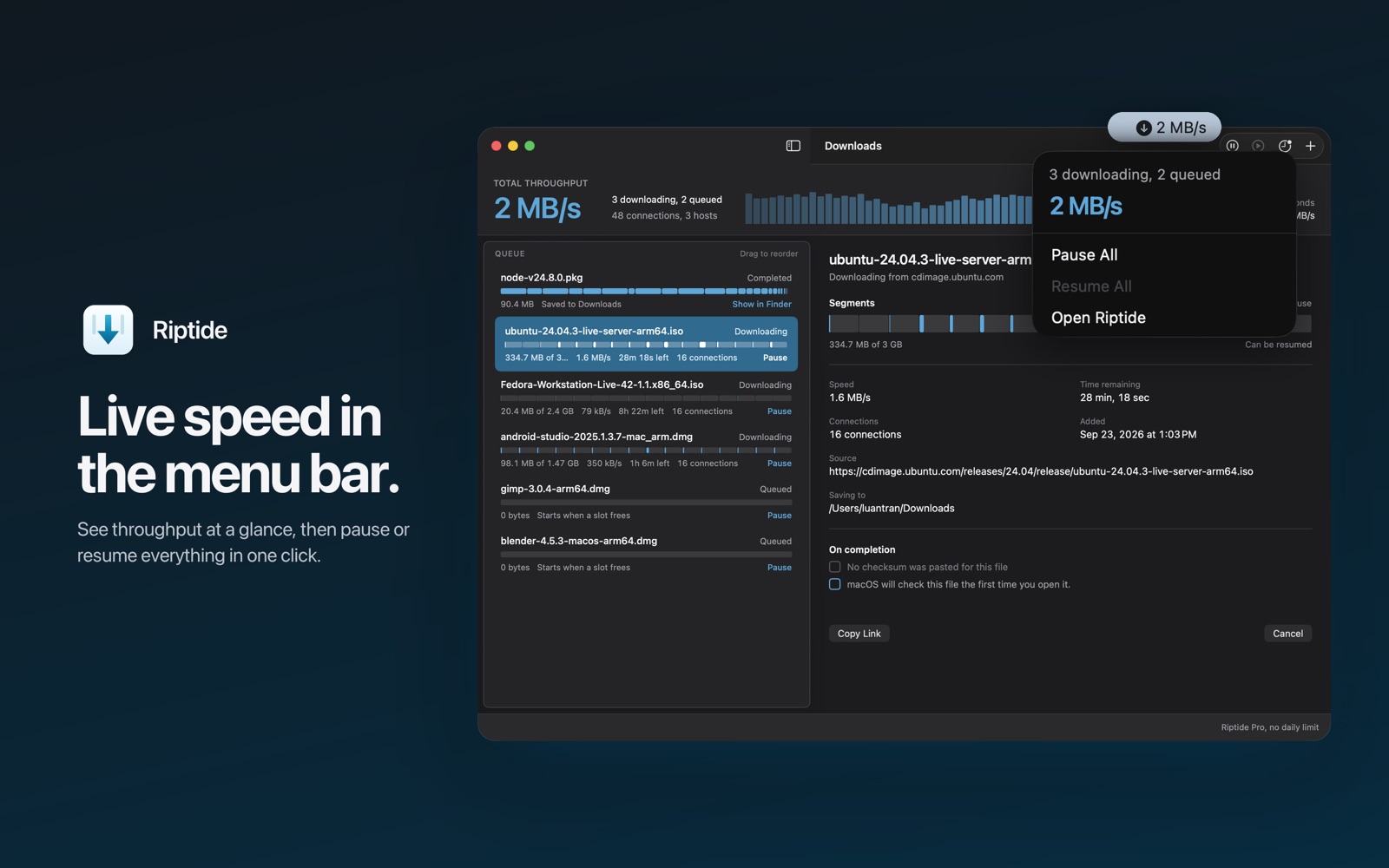Pause the blender-4.5.3 queued item

[780, 568]
